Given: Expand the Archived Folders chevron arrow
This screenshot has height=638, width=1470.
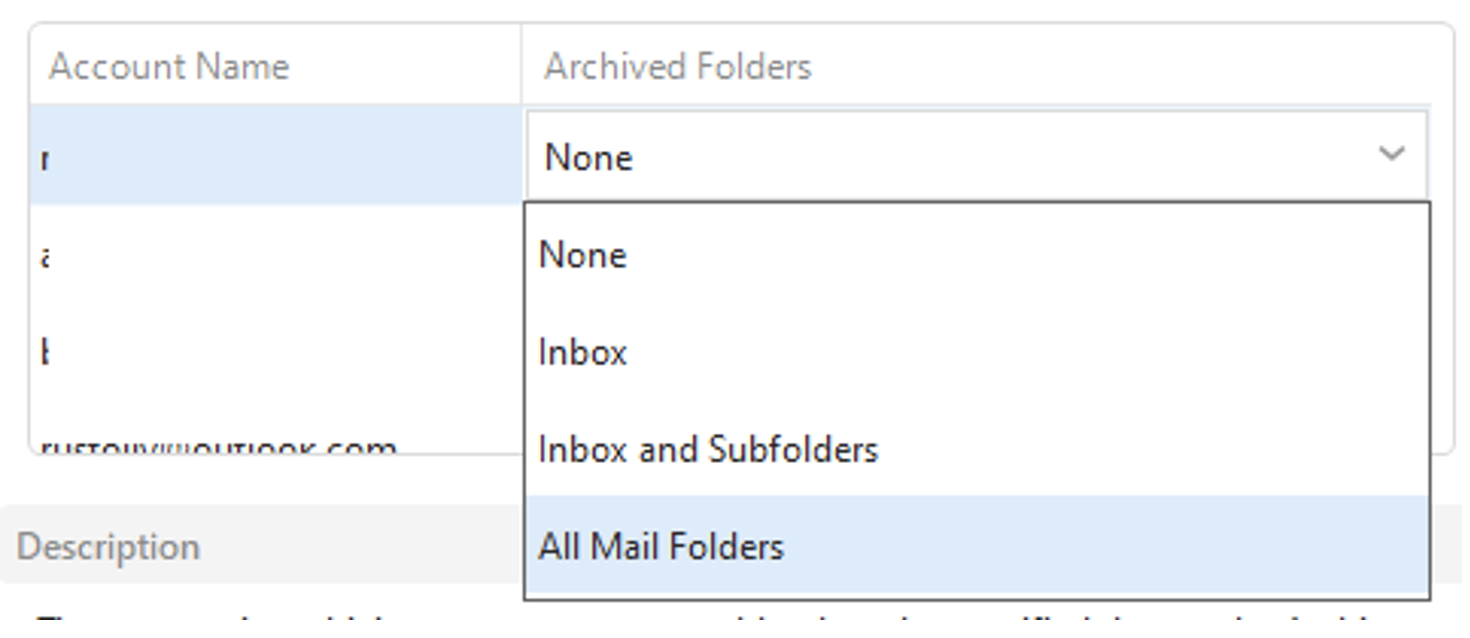Looking at the screenshot, I should click(x=1391, y=155).
